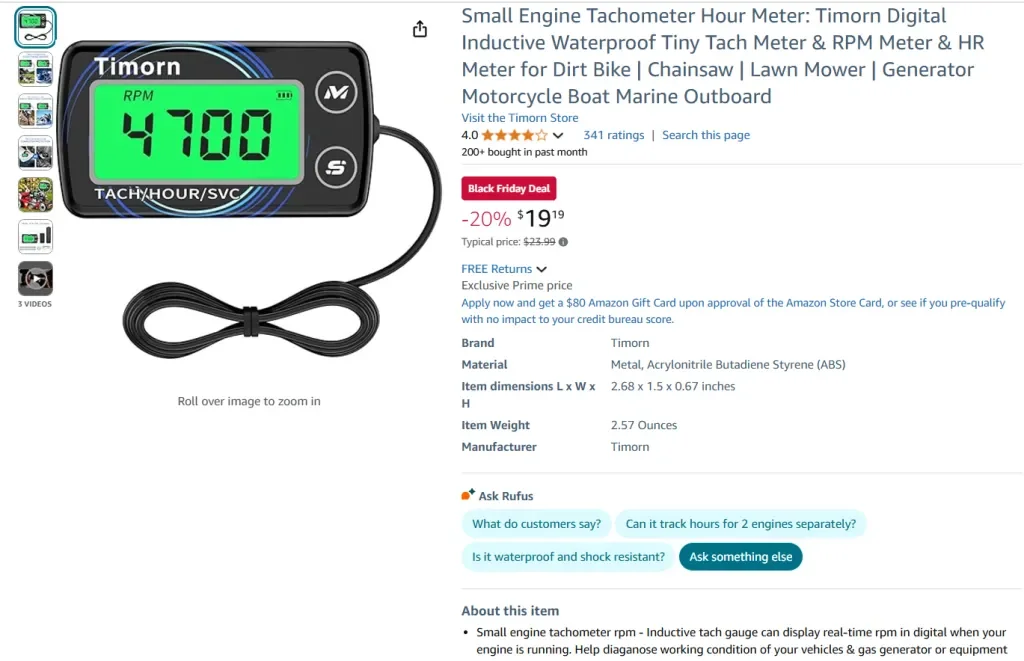Click Search this page link
The height and width of the screenshot is (661, 1024).
[x=706, y=135]
